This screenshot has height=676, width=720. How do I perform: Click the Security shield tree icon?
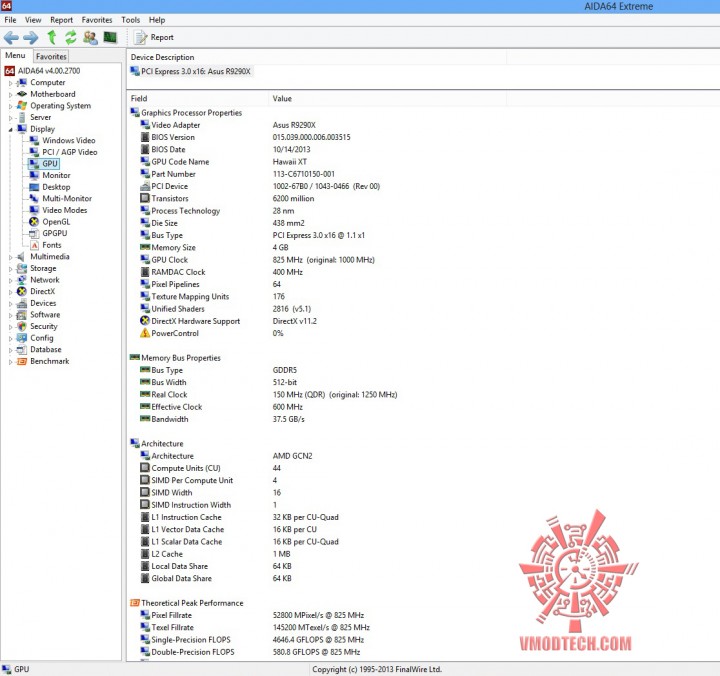click(x=22, y=326)
